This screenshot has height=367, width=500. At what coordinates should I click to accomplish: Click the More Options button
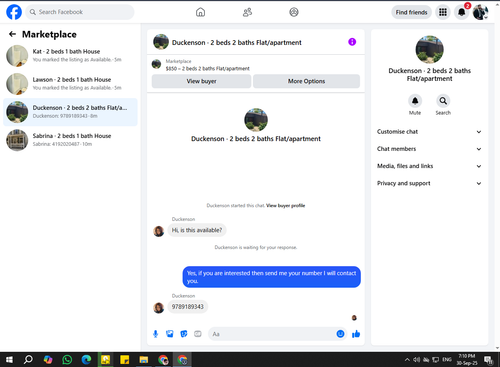[x=306, y=81]
